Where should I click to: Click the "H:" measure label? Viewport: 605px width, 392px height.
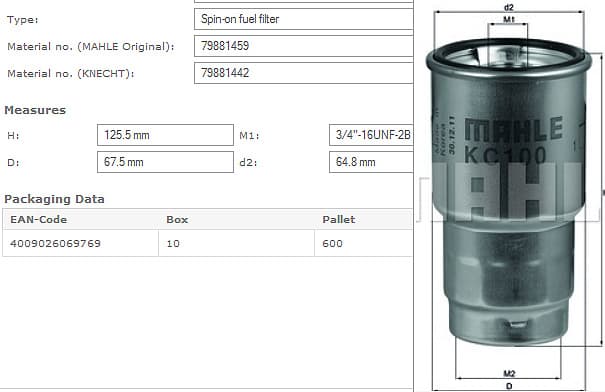(x=13, y=136)
